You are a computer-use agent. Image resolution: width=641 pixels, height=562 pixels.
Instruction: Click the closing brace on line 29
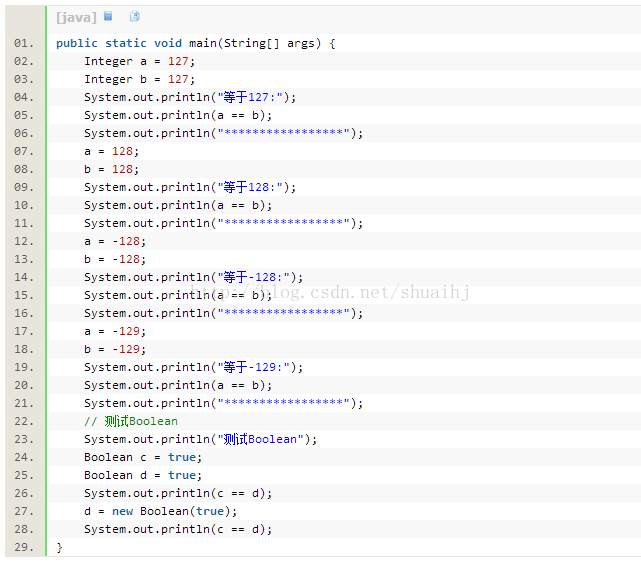coord(60,547)
